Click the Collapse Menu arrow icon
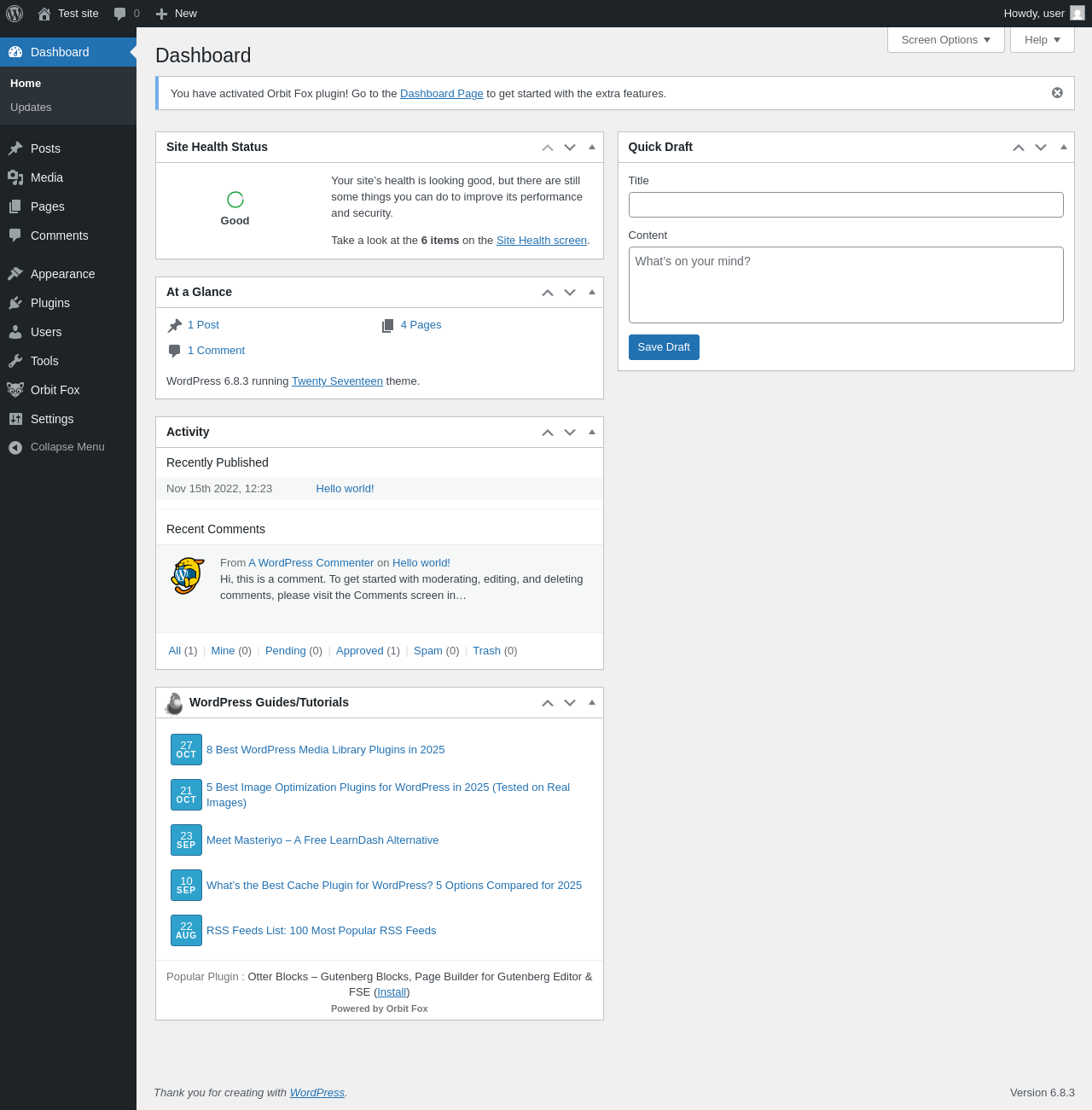Screen dimensions: 1092x1110 (15, 447)
